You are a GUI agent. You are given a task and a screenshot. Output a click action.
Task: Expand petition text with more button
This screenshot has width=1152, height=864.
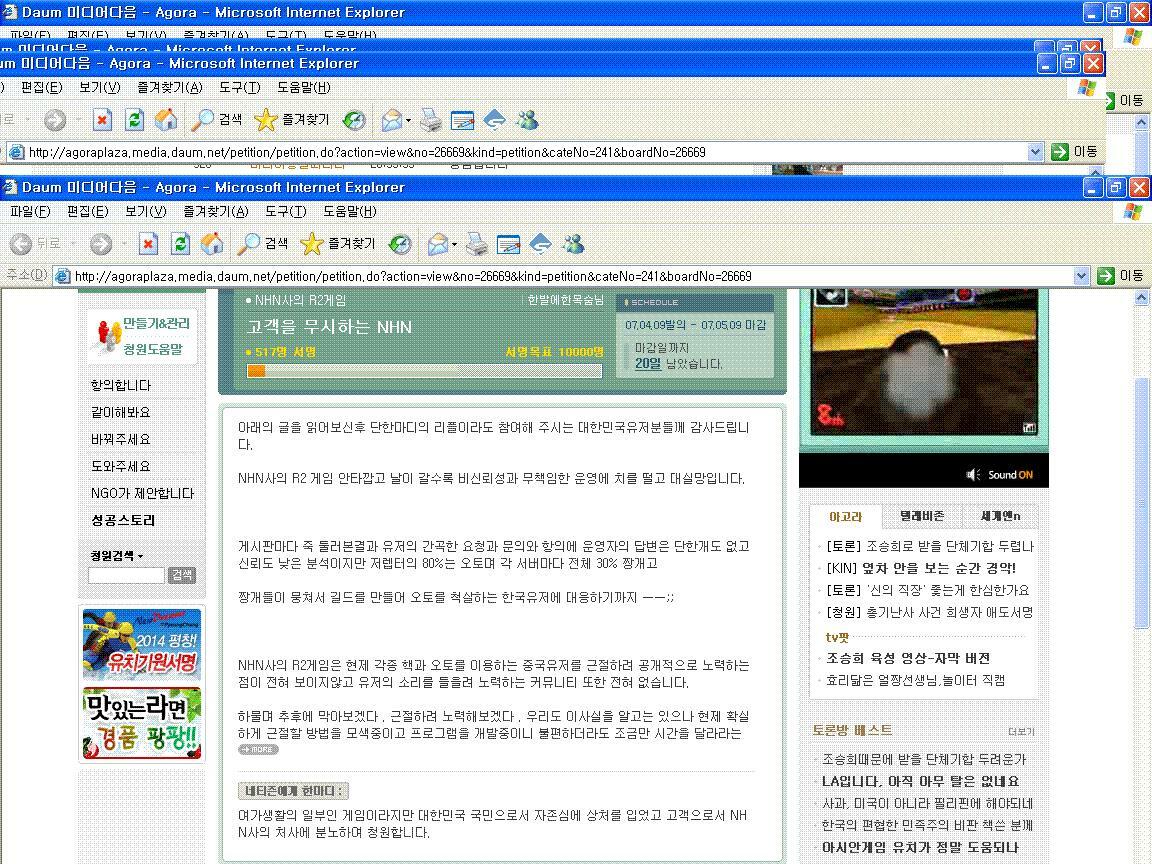(x=259, y=749)
